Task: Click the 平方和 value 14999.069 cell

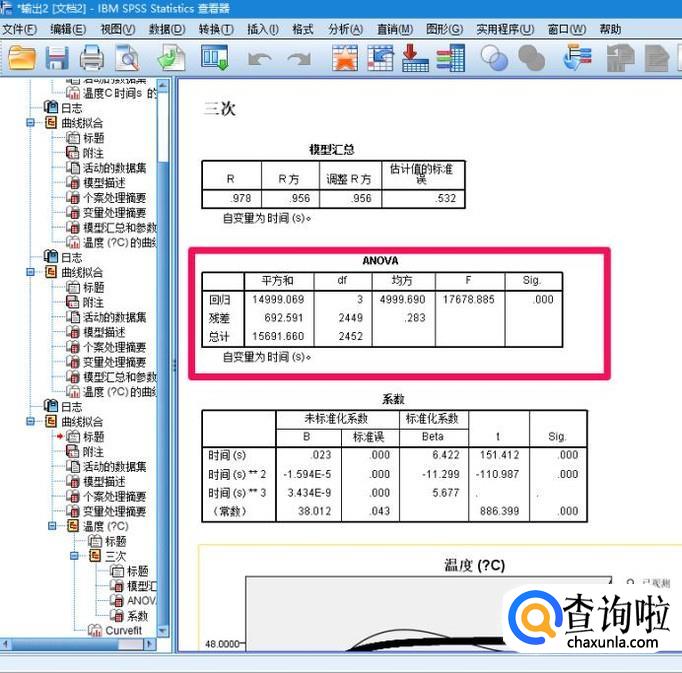Action: pos(278,299)
